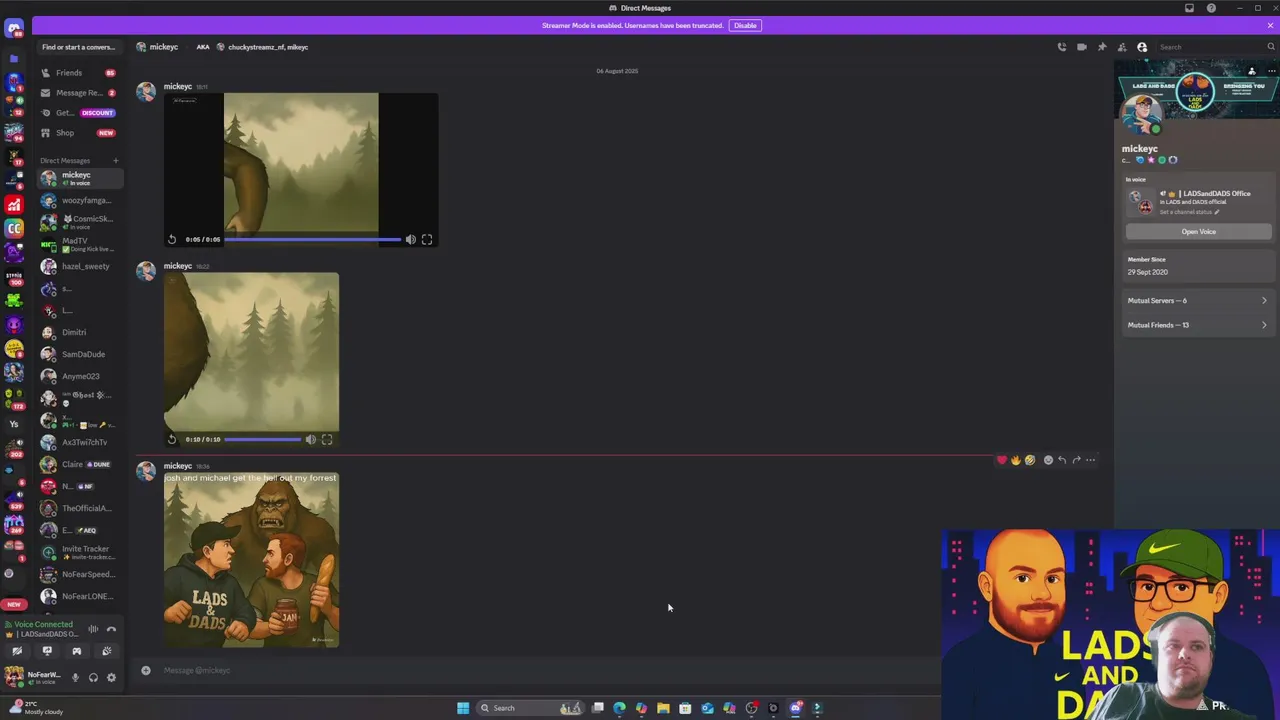Open the Invite Tracker conversation

pyautogui.click(x=79, y=552)
